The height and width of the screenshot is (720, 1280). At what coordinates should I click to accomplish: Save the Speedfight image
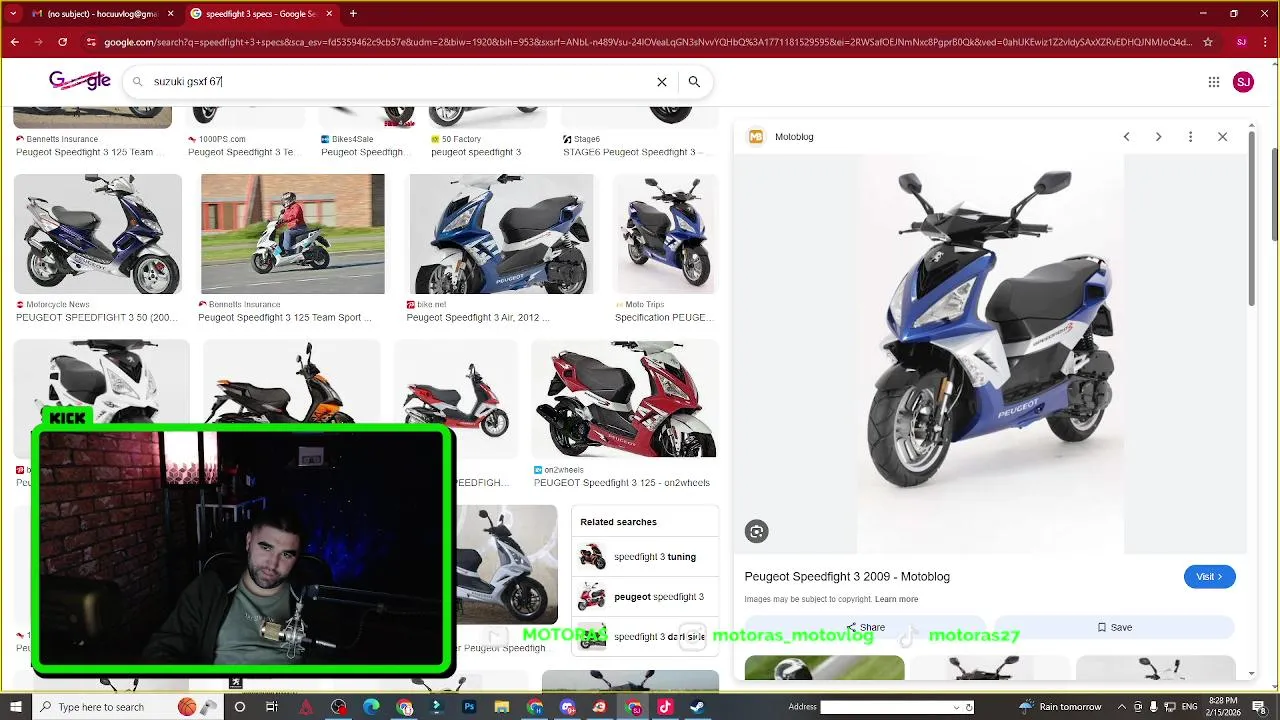pyautogui.click(x=1114, y=627)
